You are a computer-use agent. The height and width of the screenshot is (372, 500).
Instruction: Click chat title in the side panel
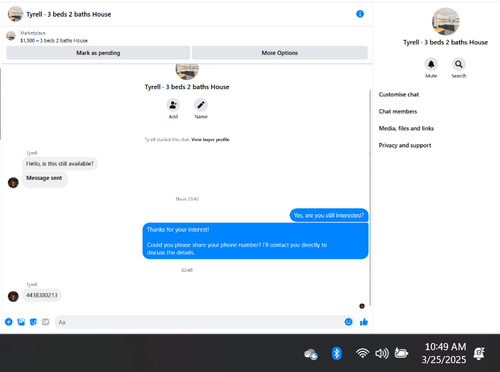[x=445, y=42]
